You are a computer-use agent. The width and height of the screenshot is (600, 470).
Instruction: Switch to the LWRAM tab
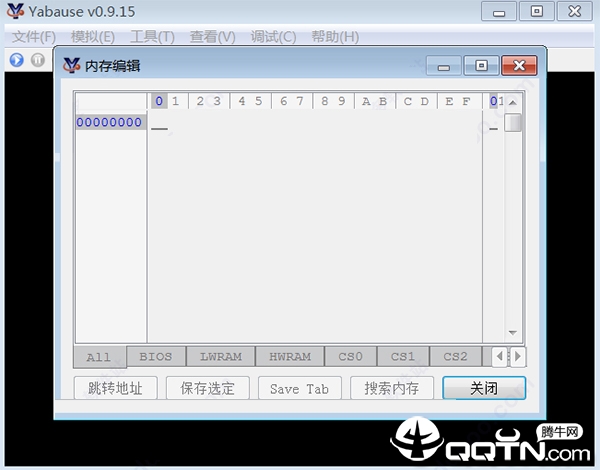(x=221, y=357)
